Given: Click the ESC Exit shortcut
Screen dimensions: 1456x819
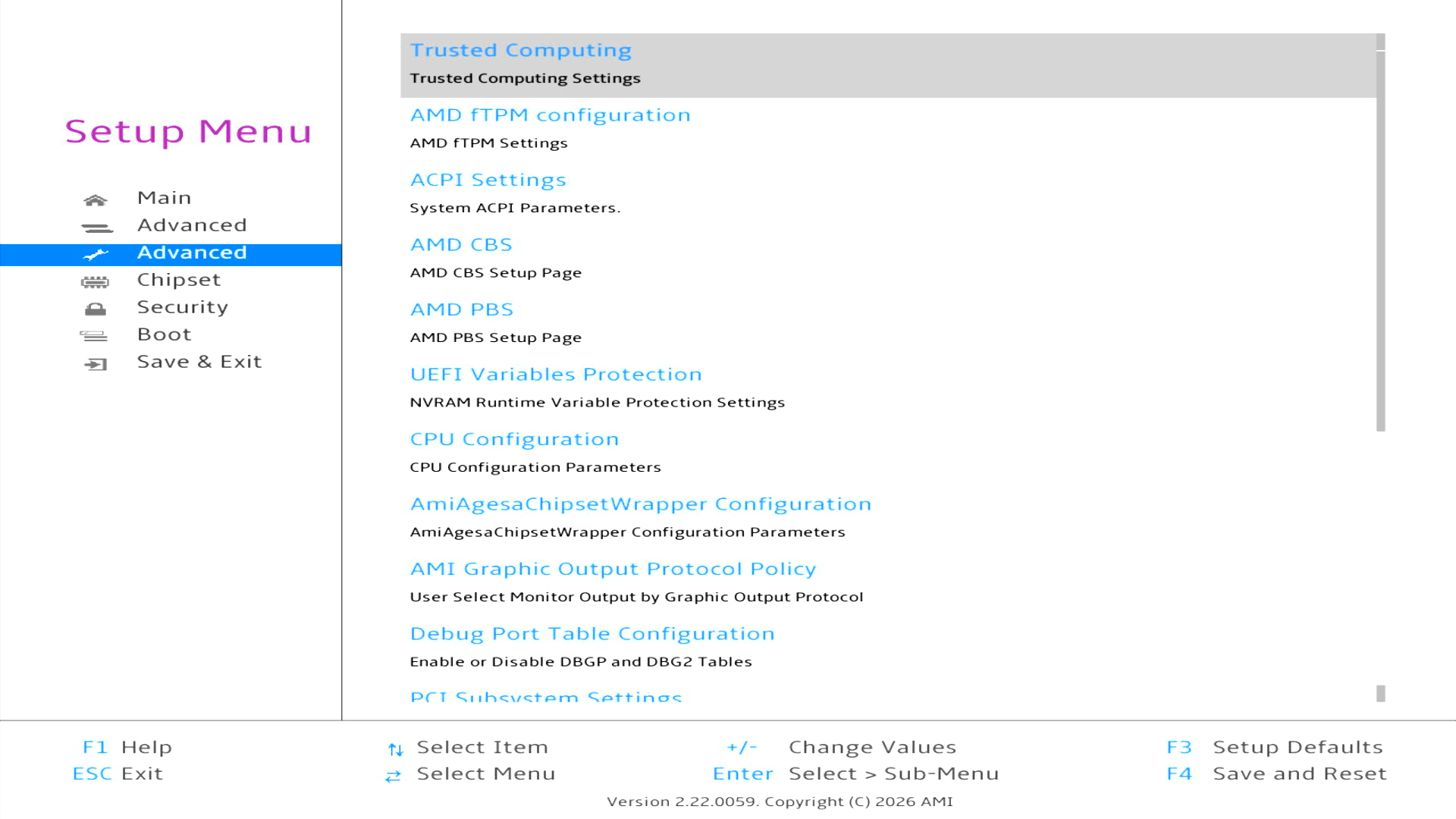Looking at the screenshot, I should pyautogui.click(x=118, y=773).
